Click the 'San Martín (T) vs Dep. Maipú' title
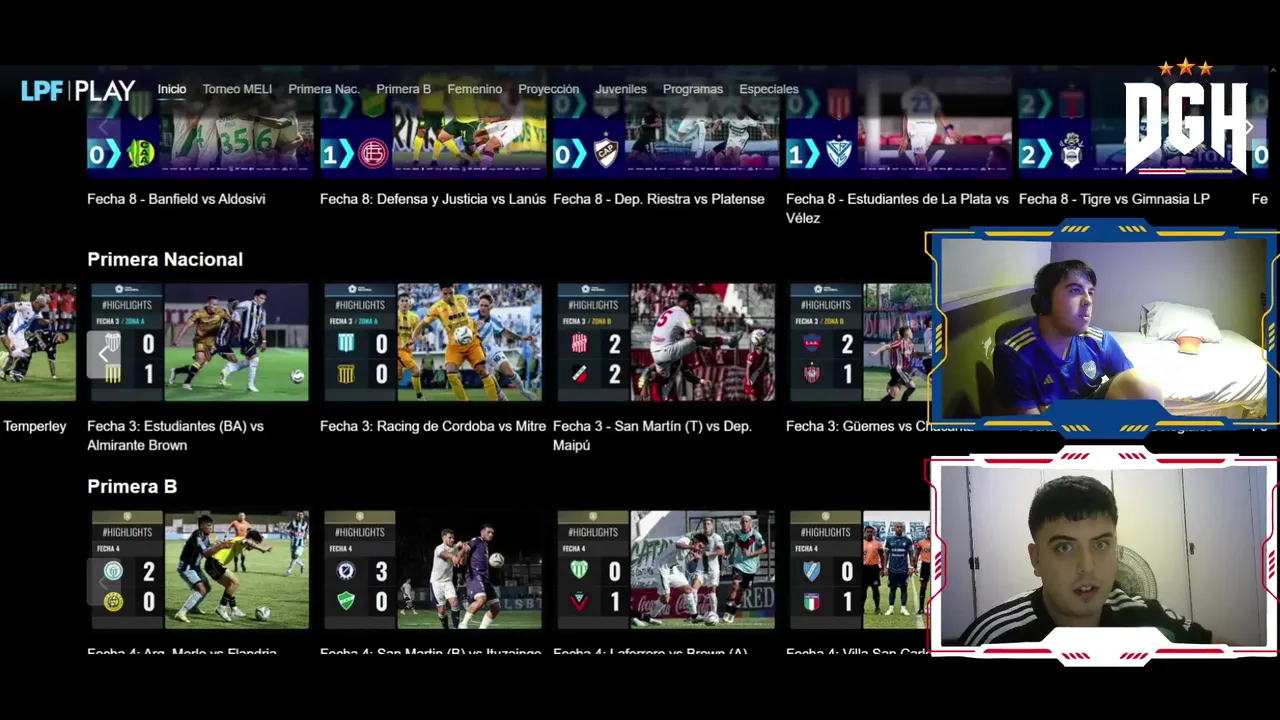Viewport: 1280px width, 720px height. tap(652, 436)
